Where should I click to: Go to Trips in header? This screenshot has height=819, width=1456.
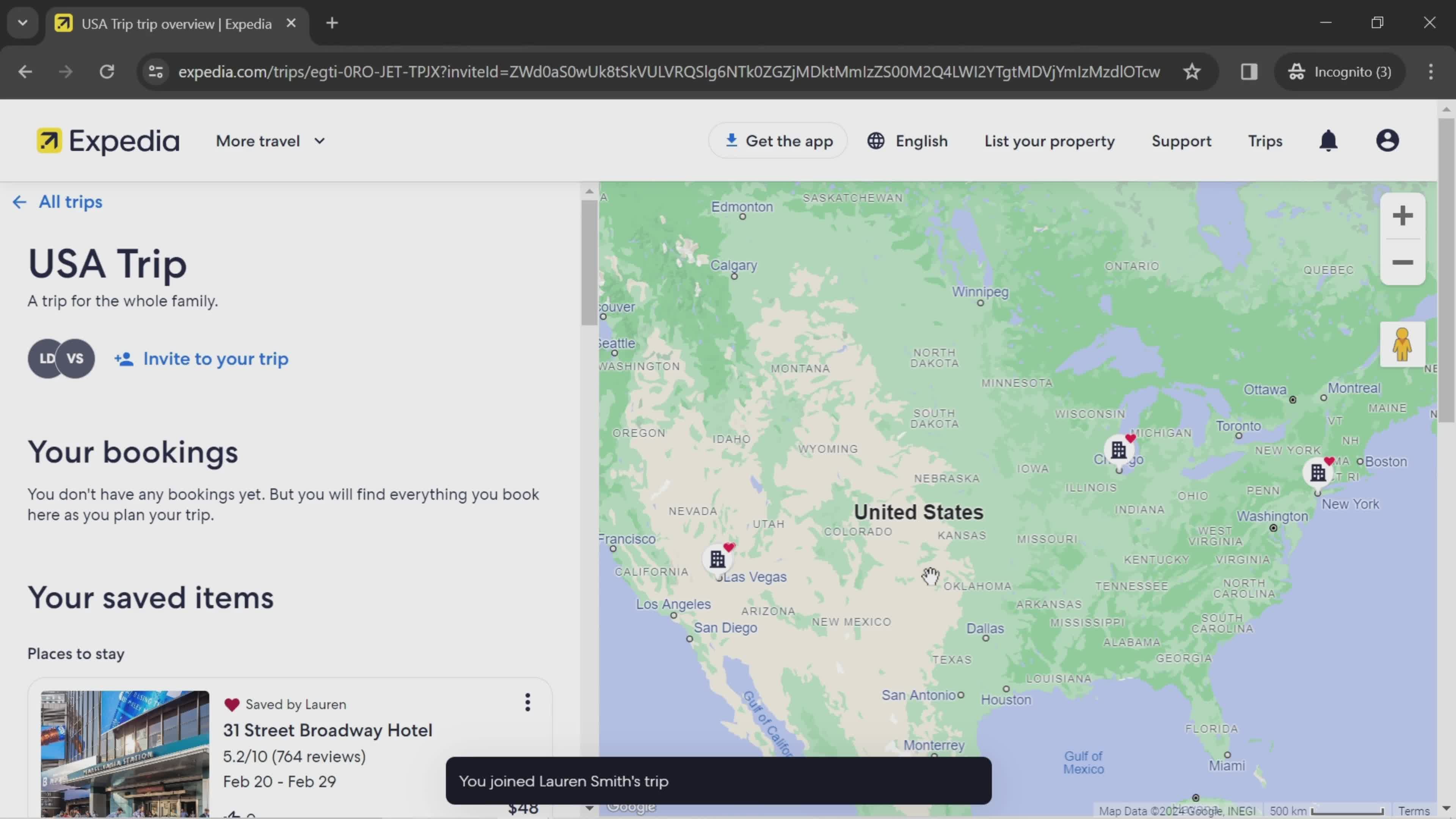tap(1265, 141)
